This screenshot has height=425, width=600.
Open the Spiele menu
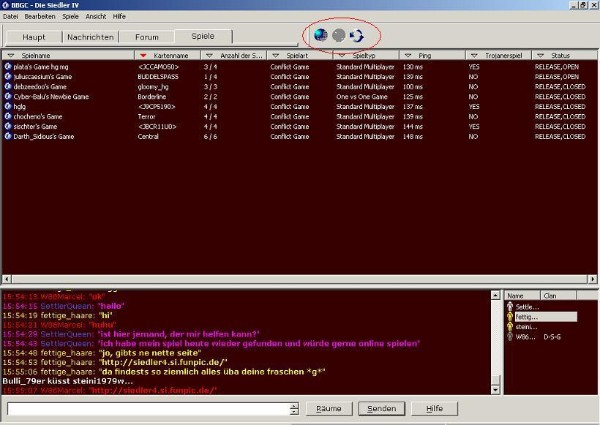point(70,16)
